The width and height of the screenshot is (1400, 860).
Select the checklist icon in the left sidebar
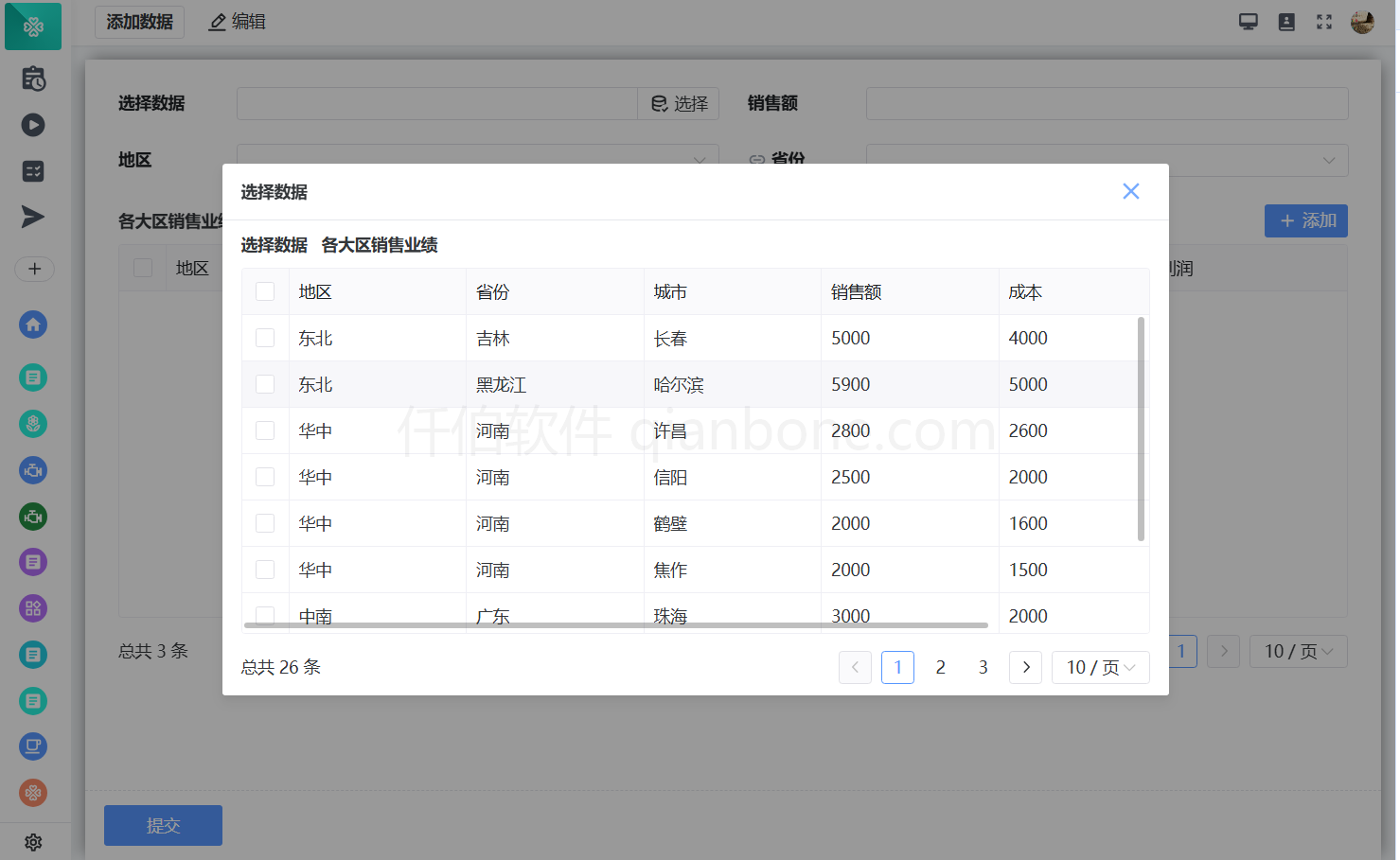click(x=33, y=171)
